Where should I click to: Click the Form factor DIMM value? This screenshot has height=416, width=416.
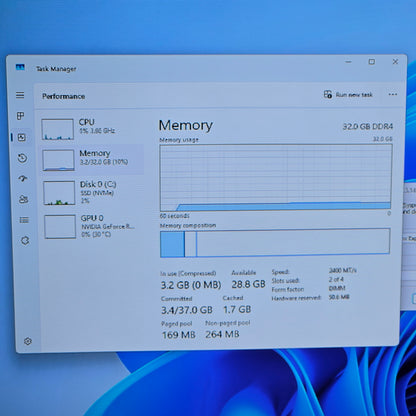[337, 288]
